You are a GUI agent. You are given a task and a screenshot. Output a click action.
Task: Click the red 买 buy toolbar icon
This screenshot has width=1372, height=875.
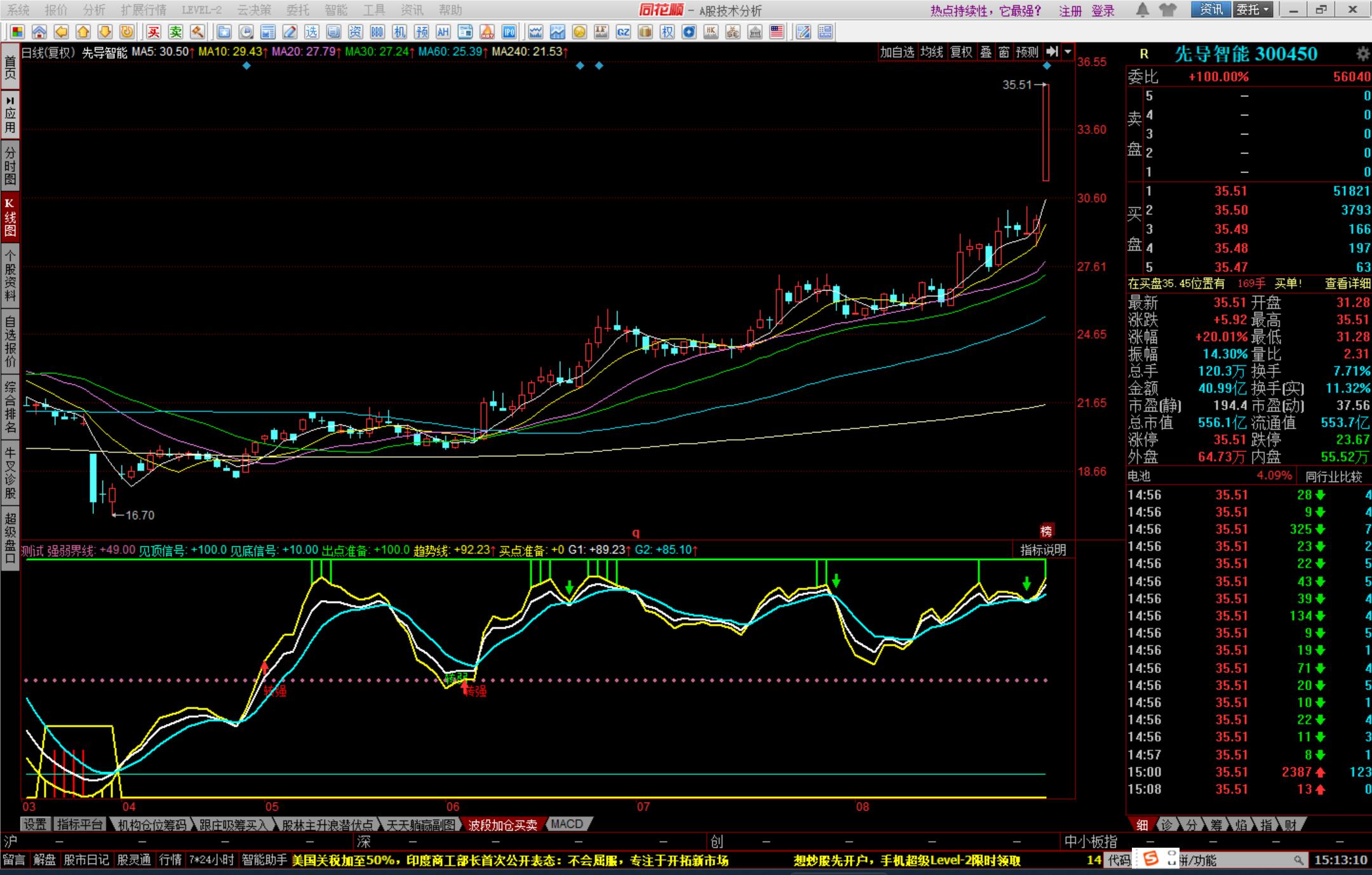pyautogui.click(x=154, y=32)
